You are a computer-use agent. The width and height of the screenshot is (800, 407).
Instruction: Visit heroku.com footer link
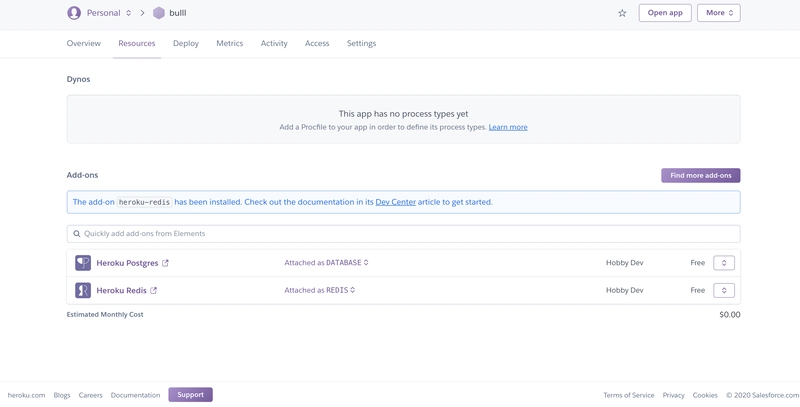[x=27, y=395]
